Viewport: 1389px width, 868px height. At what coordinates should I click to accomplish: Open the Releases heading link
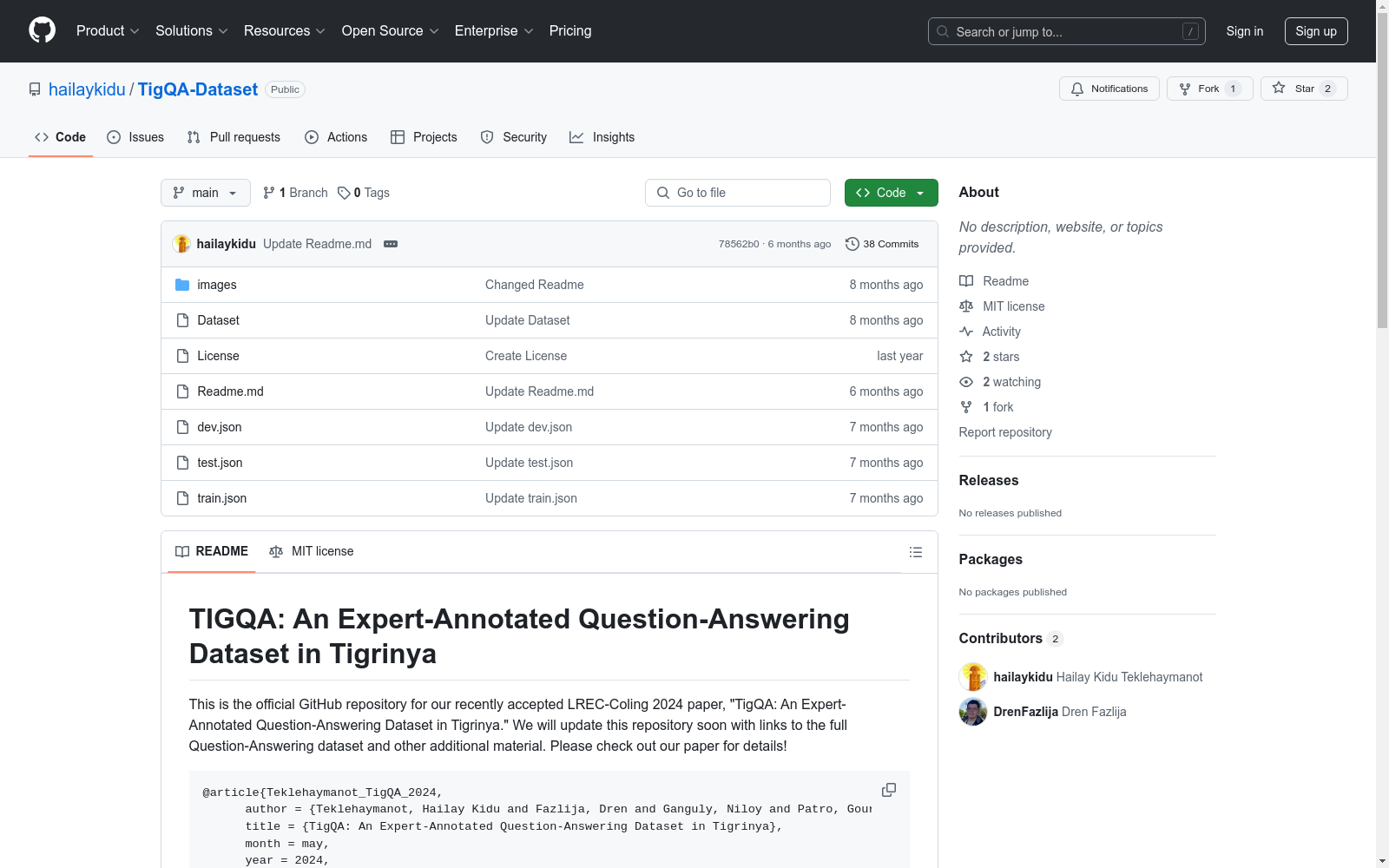click(989, 480)
